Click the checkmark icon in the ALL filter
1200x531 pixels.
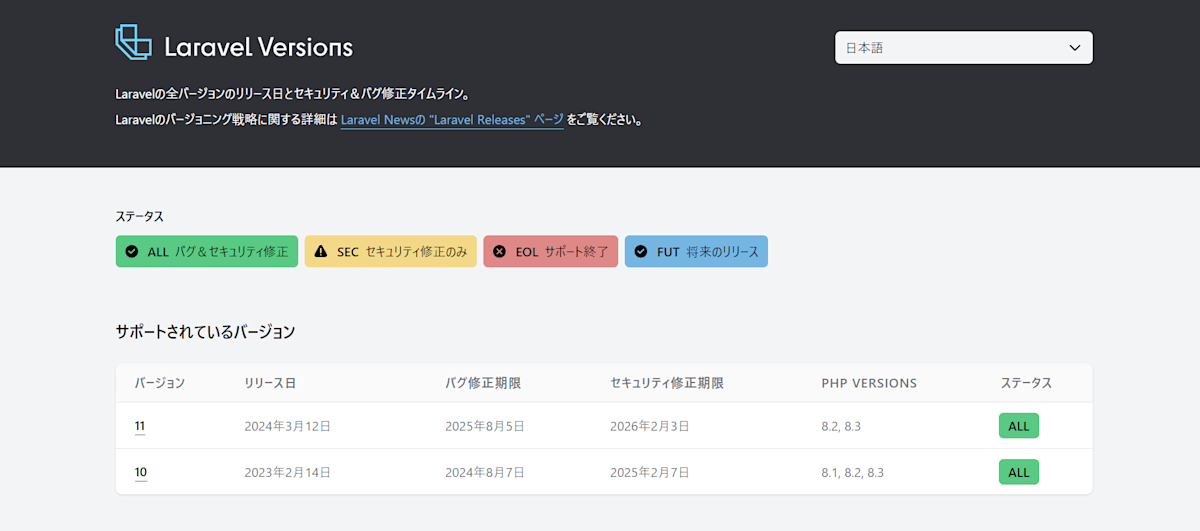click(x=132, y=252)
